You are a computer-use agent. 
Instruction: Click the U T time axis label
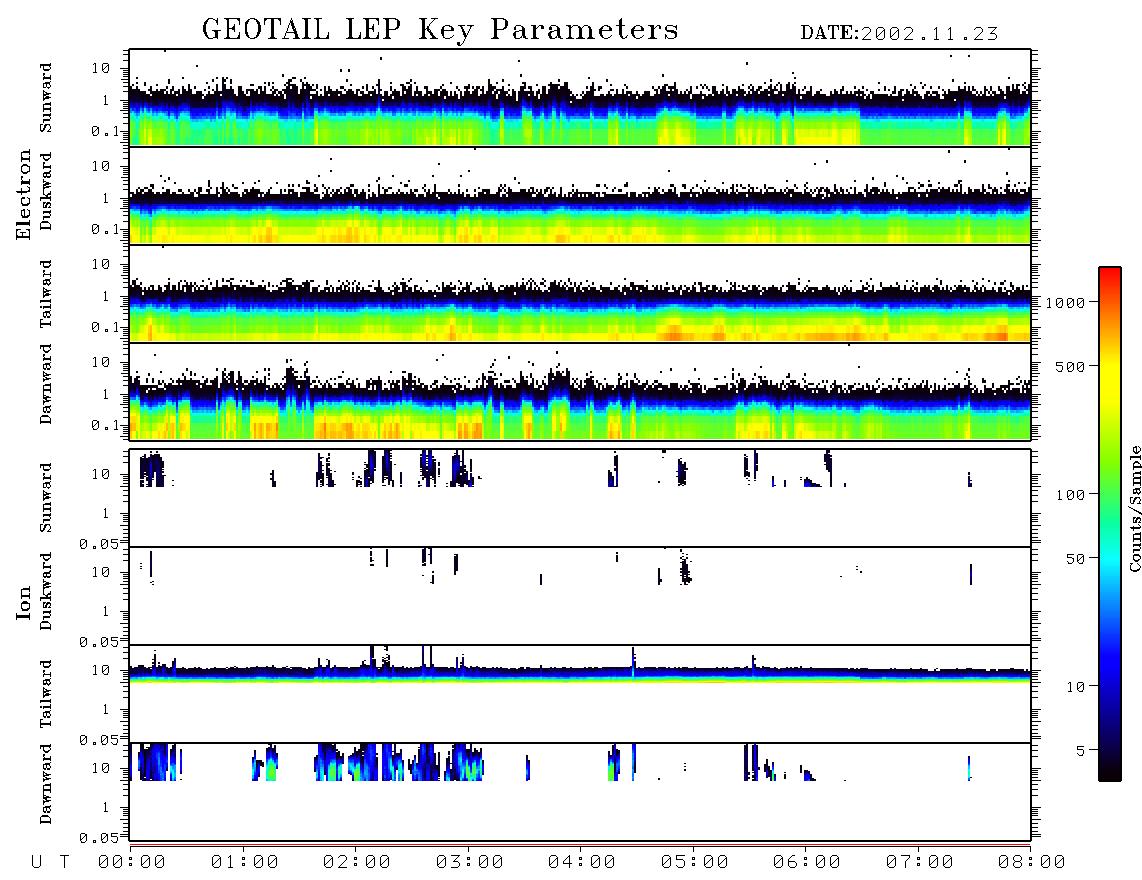[x=50, y=863]
